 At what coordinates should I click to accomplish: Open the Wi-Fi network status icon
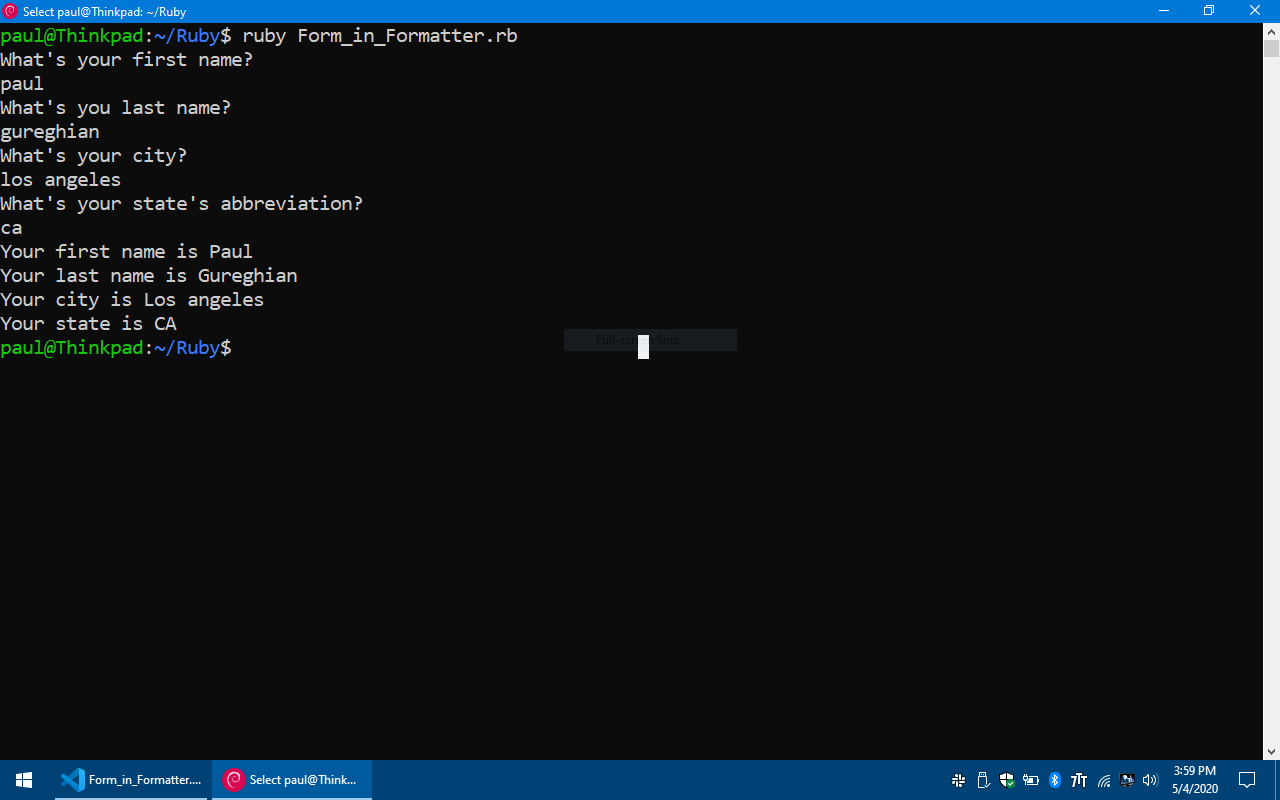[1104, 780]
